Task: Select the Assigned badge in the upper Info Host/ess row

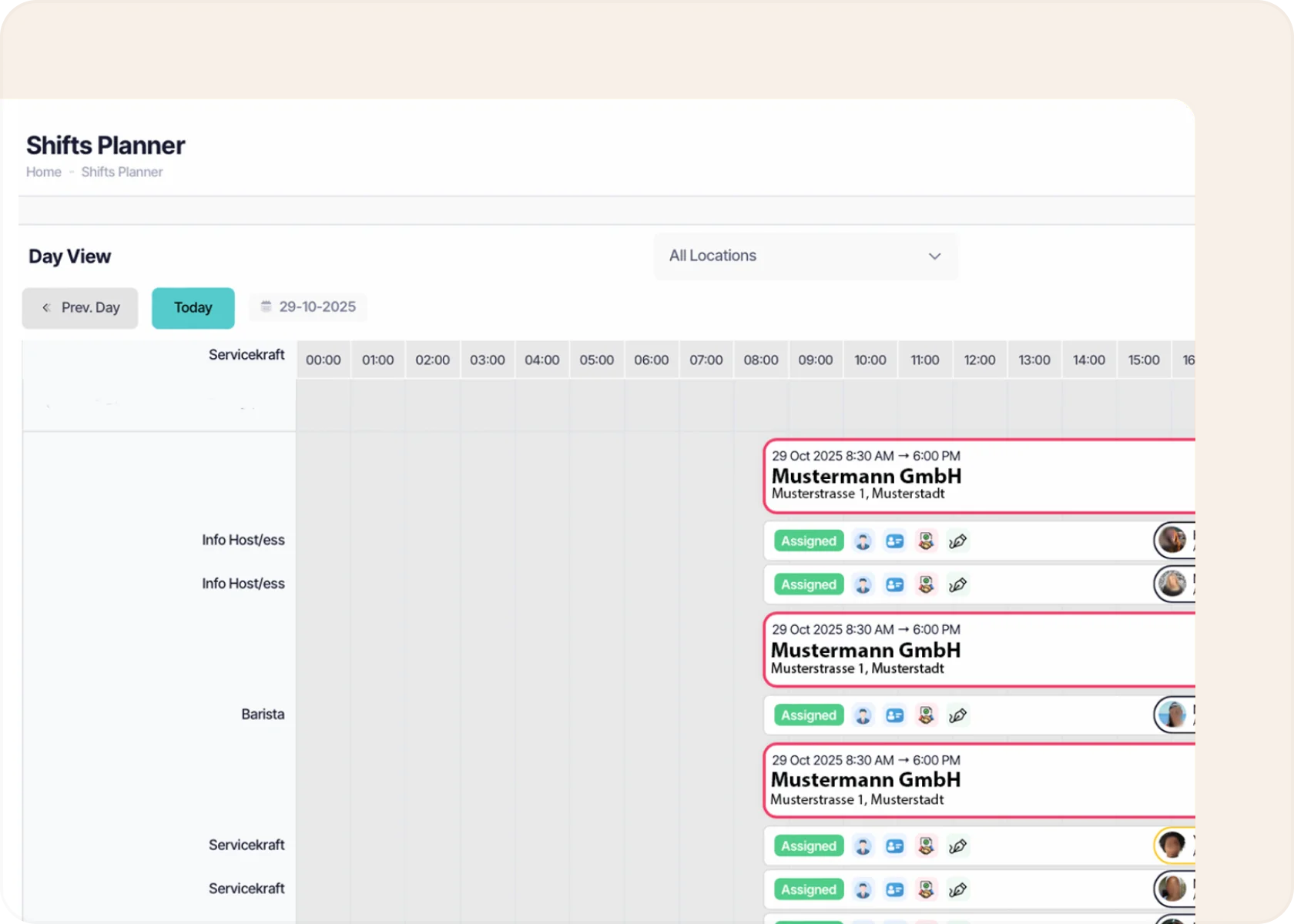Action: tap(809, 541)
